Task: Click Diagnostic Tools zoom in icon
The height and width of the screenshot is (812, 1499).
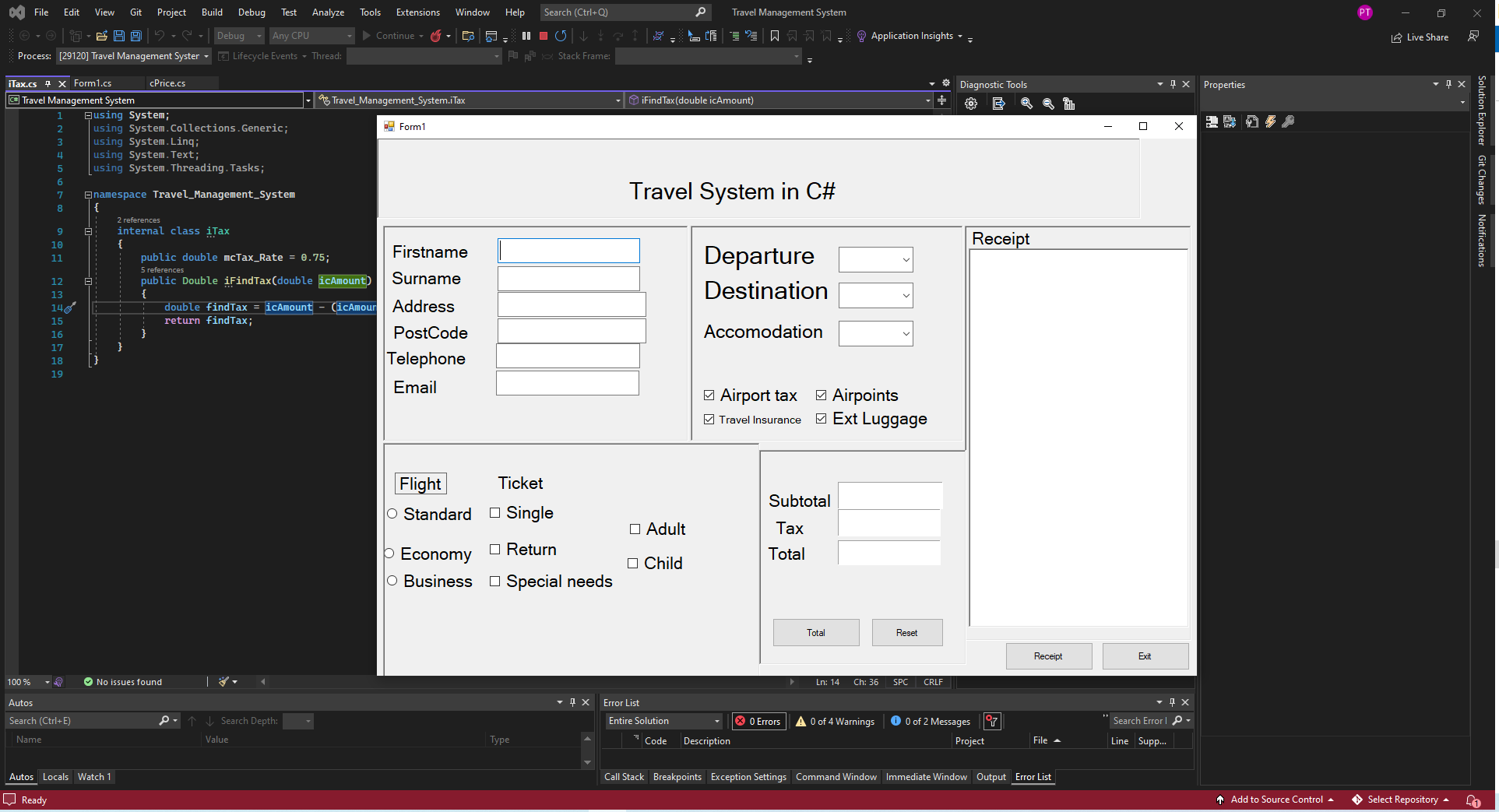Action: pos(1026,104)
